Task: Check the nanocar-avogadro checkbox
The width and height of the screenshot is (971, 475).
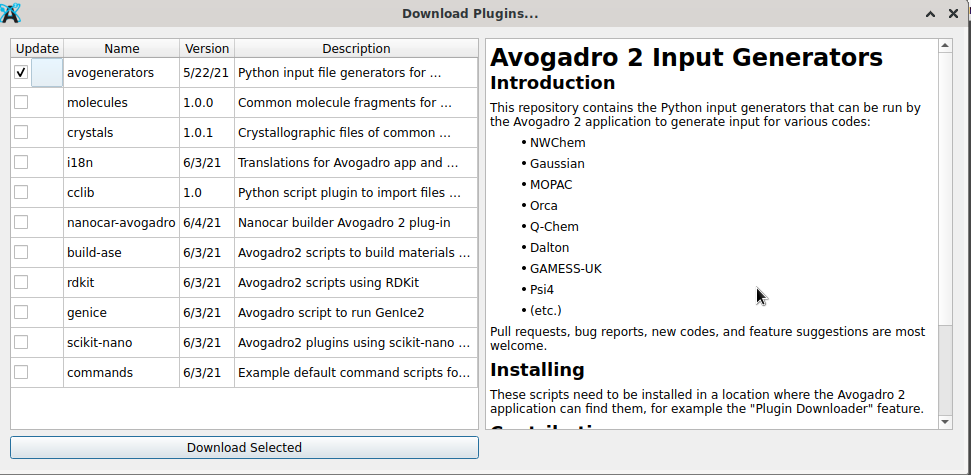Action: (x=21, y=222)
